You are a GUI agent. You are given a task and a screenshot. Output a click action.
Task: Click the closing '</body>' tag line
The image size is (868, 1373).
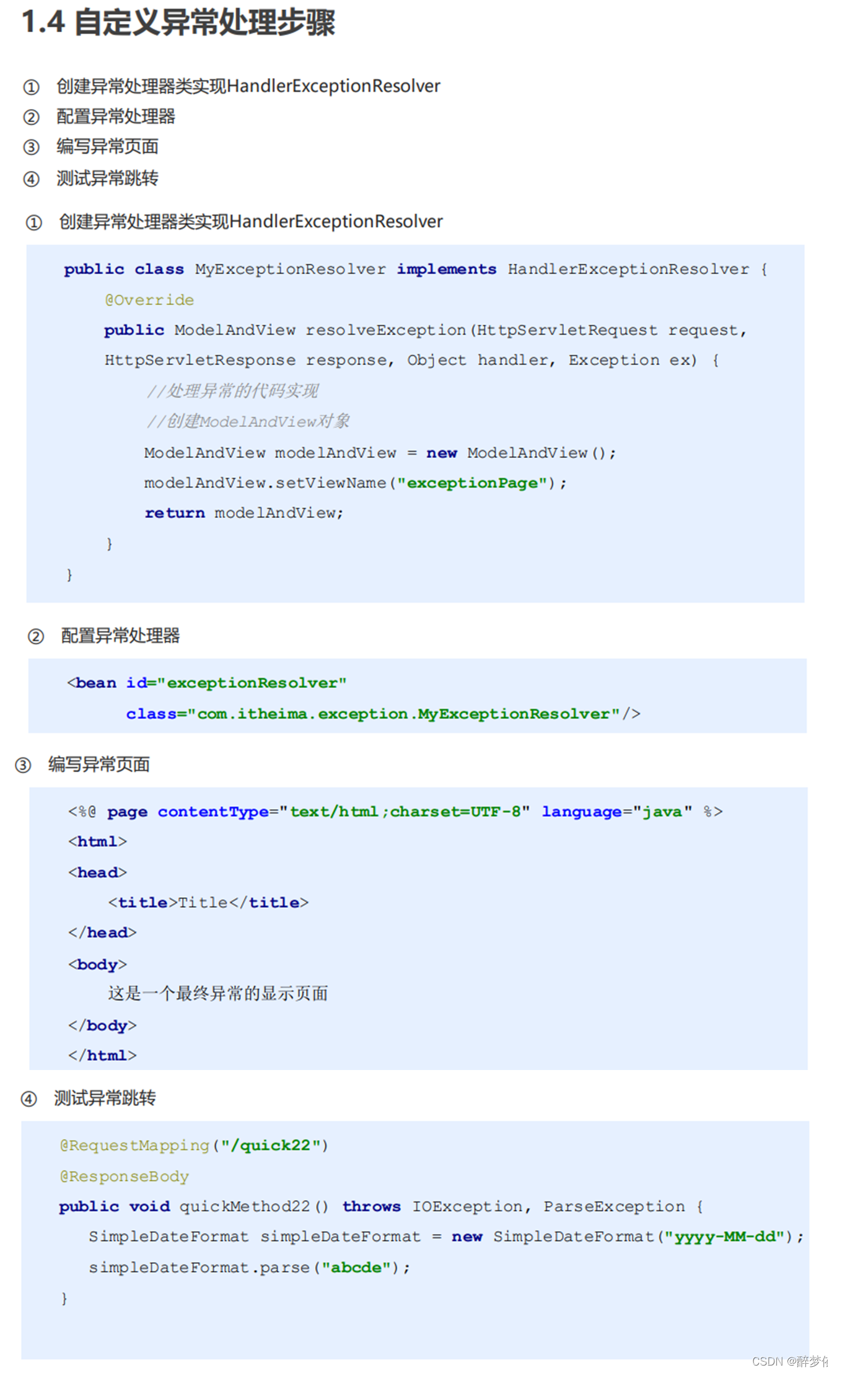click(x=102, y=1025)
